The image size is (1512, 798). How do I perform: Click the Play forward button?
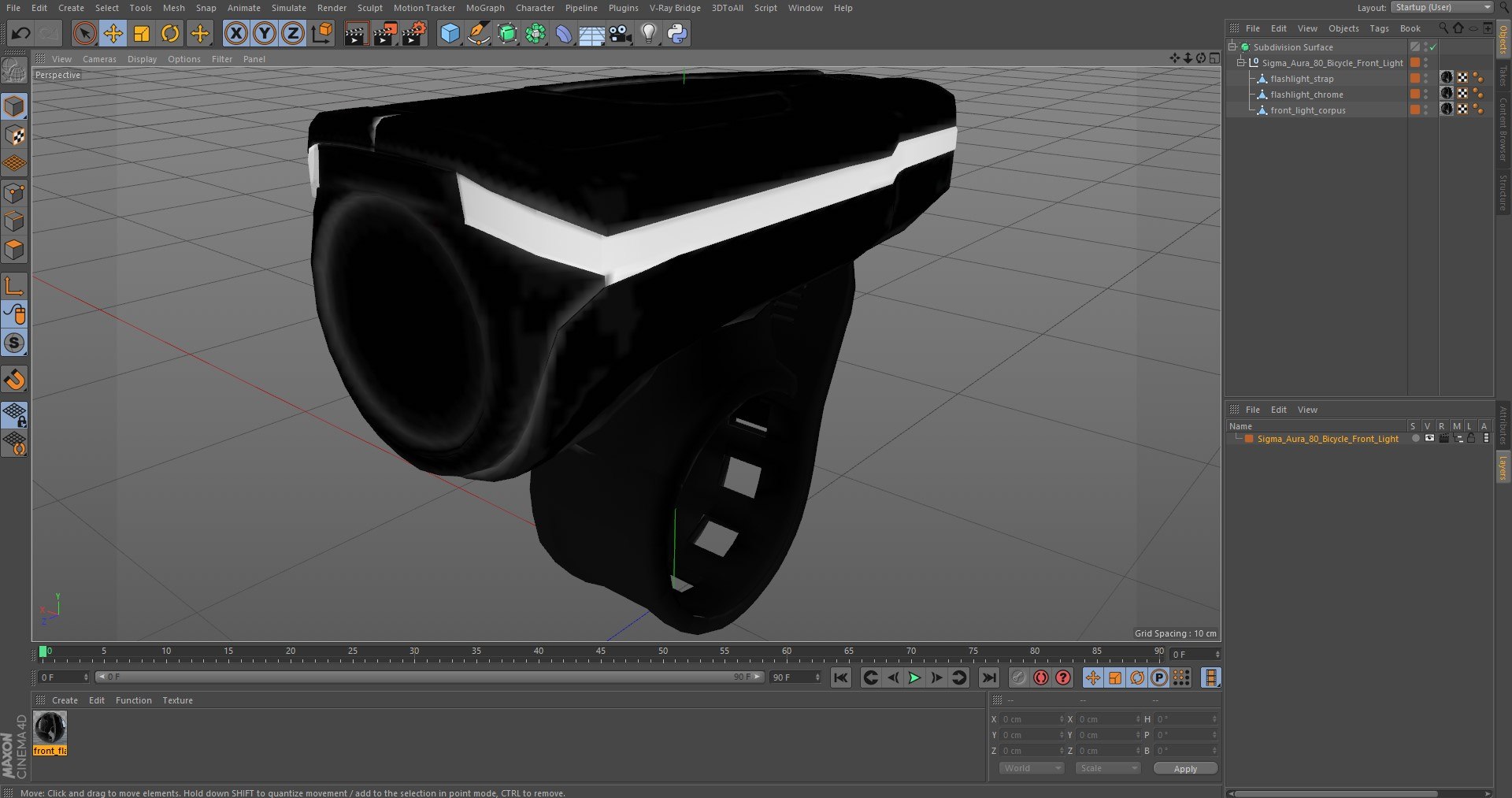click(914, 677)
